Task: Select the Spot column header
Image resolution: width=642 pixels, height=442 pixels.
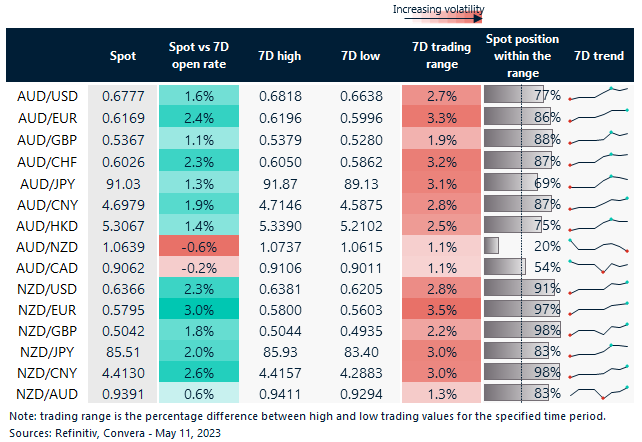Action: [x=122, y=56]
